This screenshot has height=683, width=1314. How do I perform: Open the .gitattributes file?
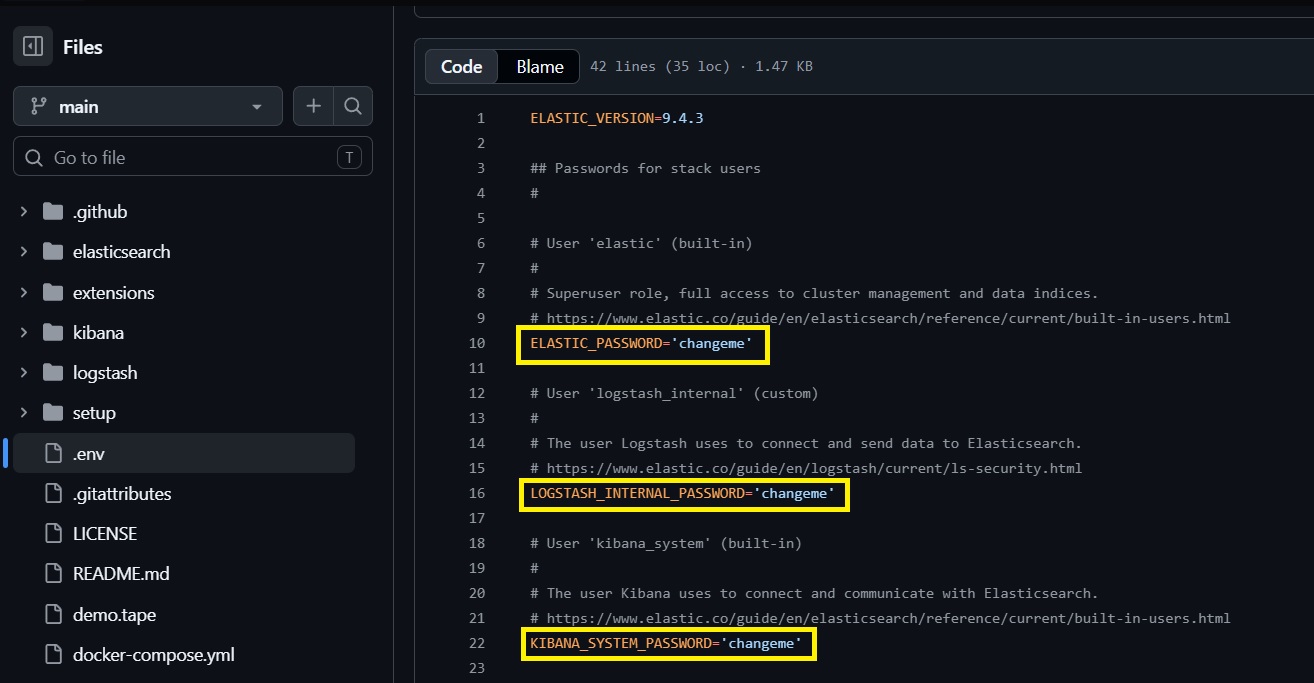tap(122, 494)
